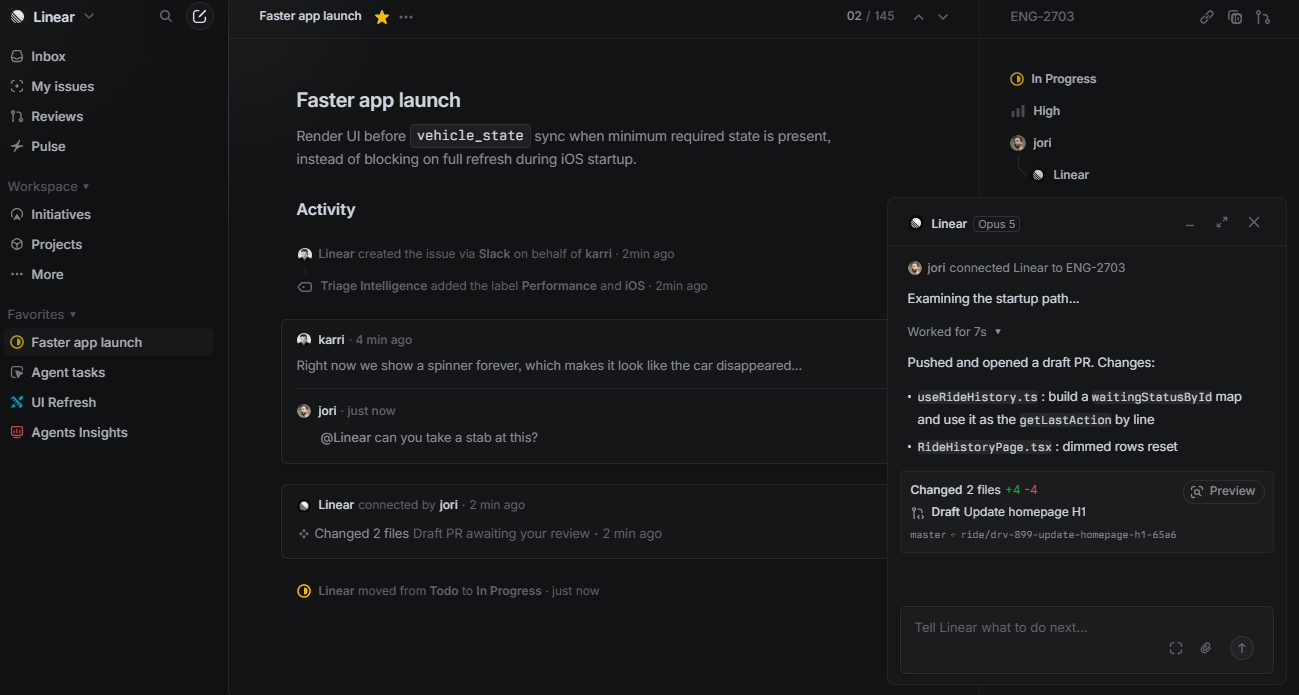The width and height of the screenshot is (1299, 695).
Task: Toggle the favorite star on issue title
Action: point(381,17)
